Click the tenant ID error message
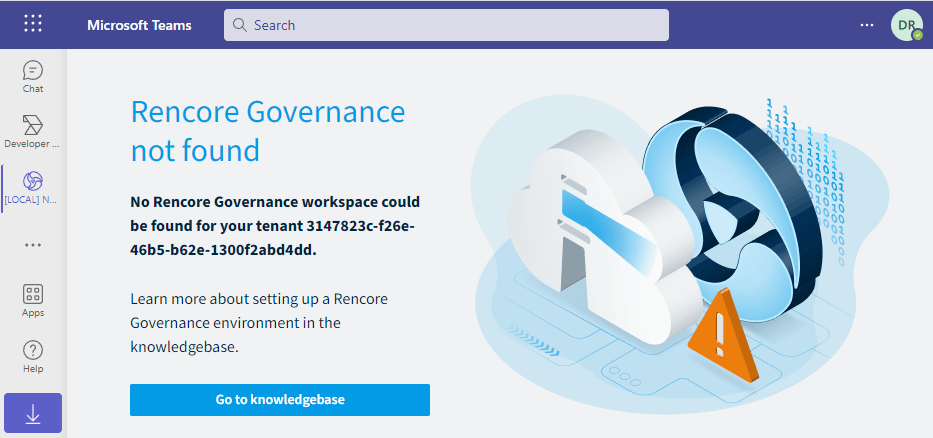This screenshot has width=933, height=438. point(275,226)
